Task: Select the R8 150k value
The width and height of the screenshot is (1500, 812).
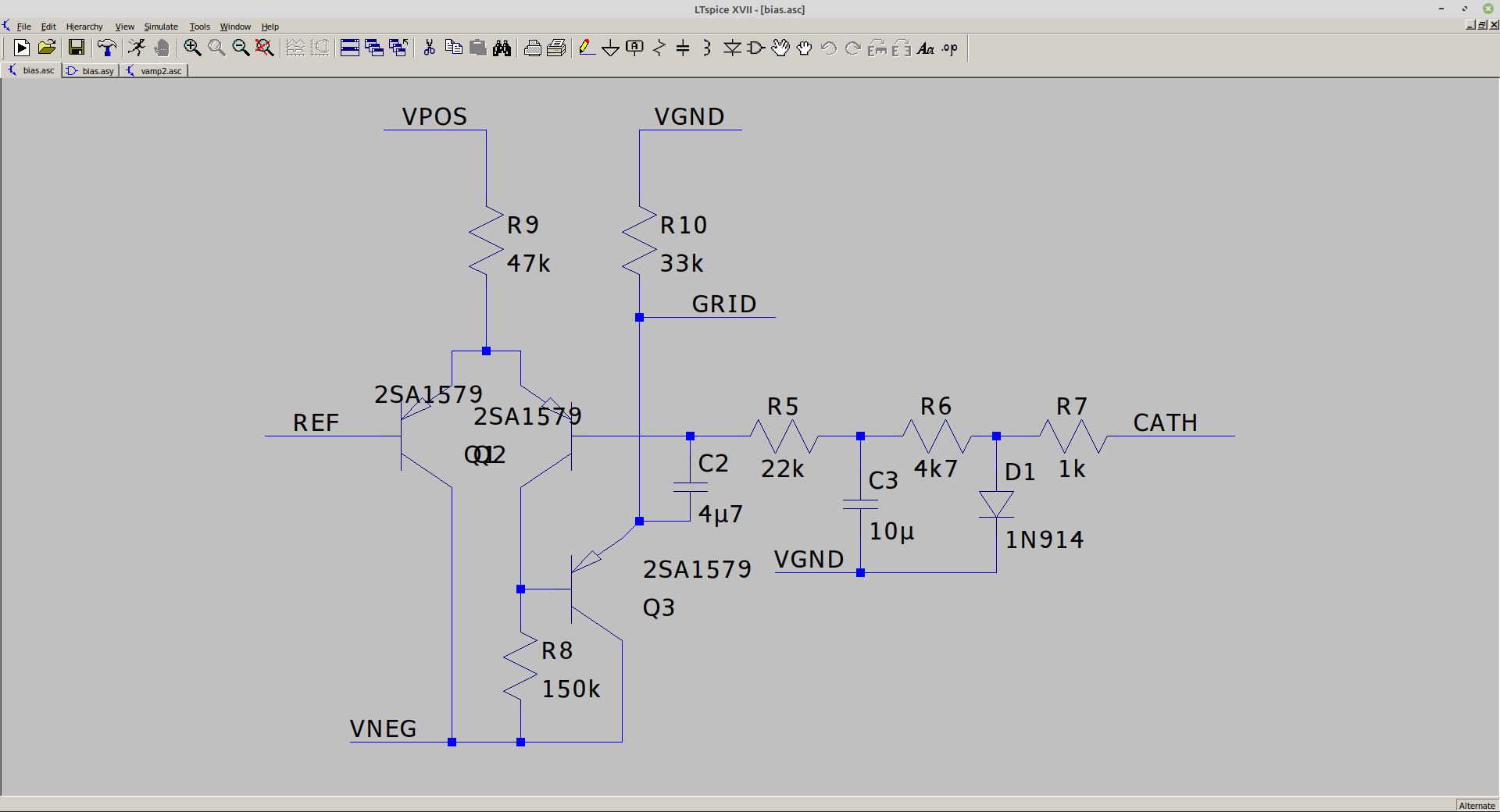Action: (571, 689)
